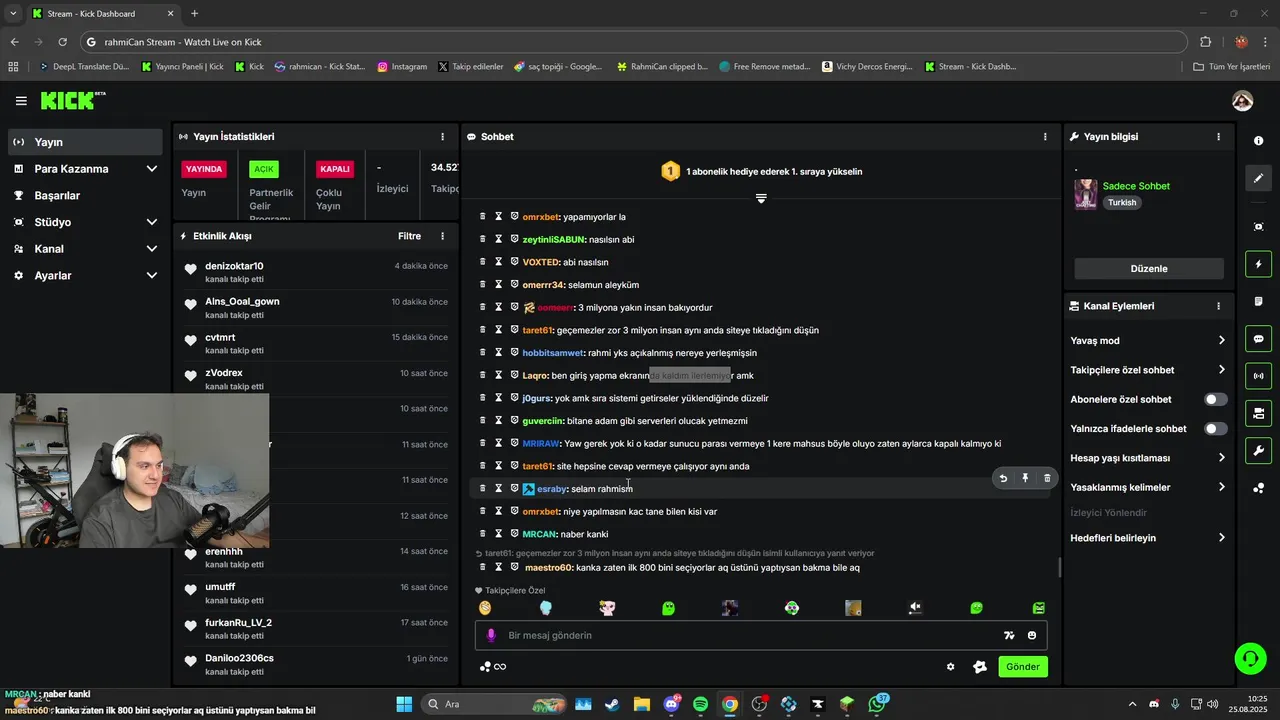Click the Sadece Sohbet category thumbnail
1280x720 pixels.
(1086, 194)
